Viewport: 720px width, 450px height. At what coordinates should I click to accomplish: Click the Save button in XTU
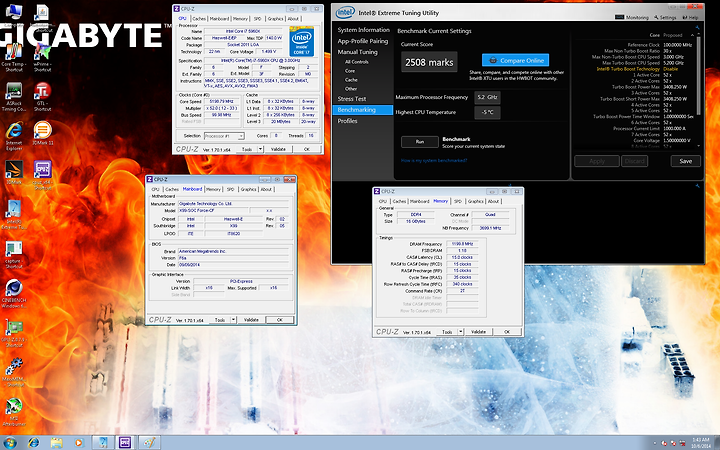(686, 161)
